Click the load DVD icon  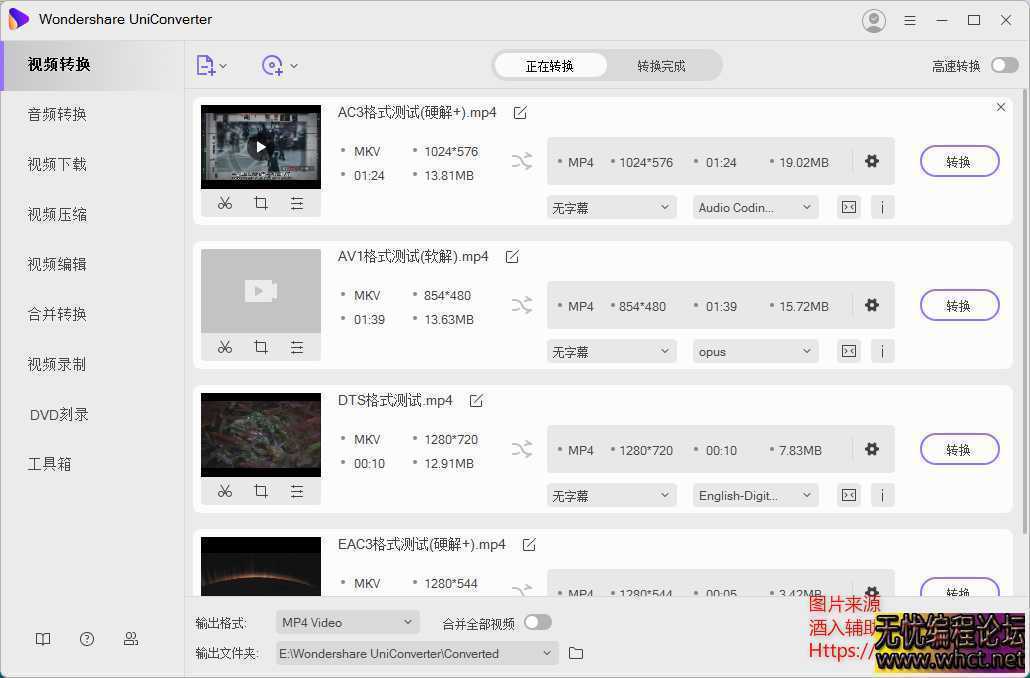(272, 65)
